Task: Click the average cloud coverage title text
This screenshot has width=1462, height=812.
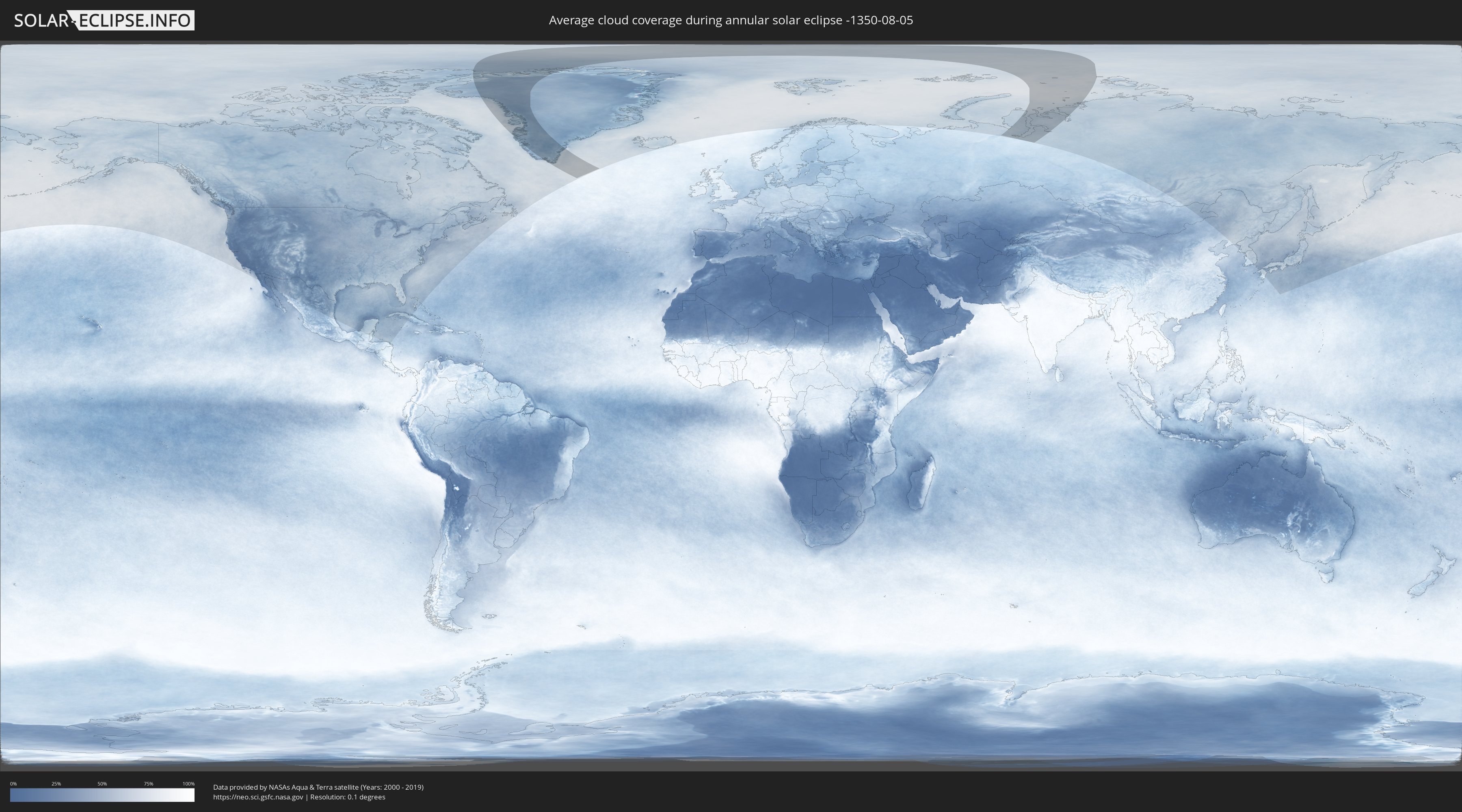Action: (731, 20)
